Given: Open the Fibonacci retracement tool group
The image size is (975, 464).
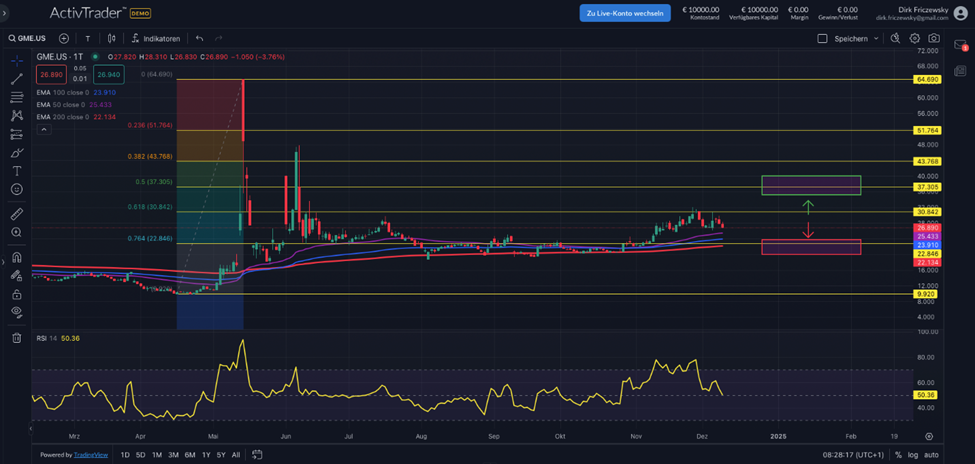Looking at the screenshot, I should point(17,97).
